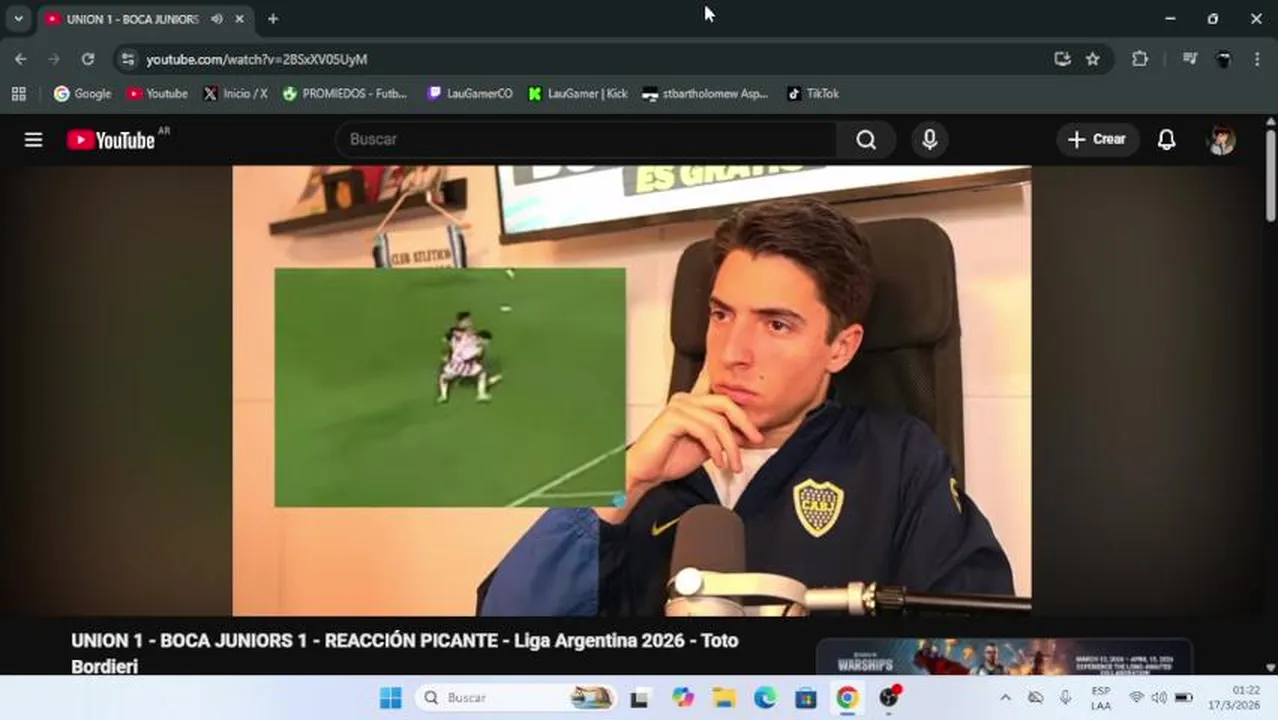Open the LauGamer | Kick bookmark
Viewport: 1278px width, 720px height.
(x=578, y=94)
